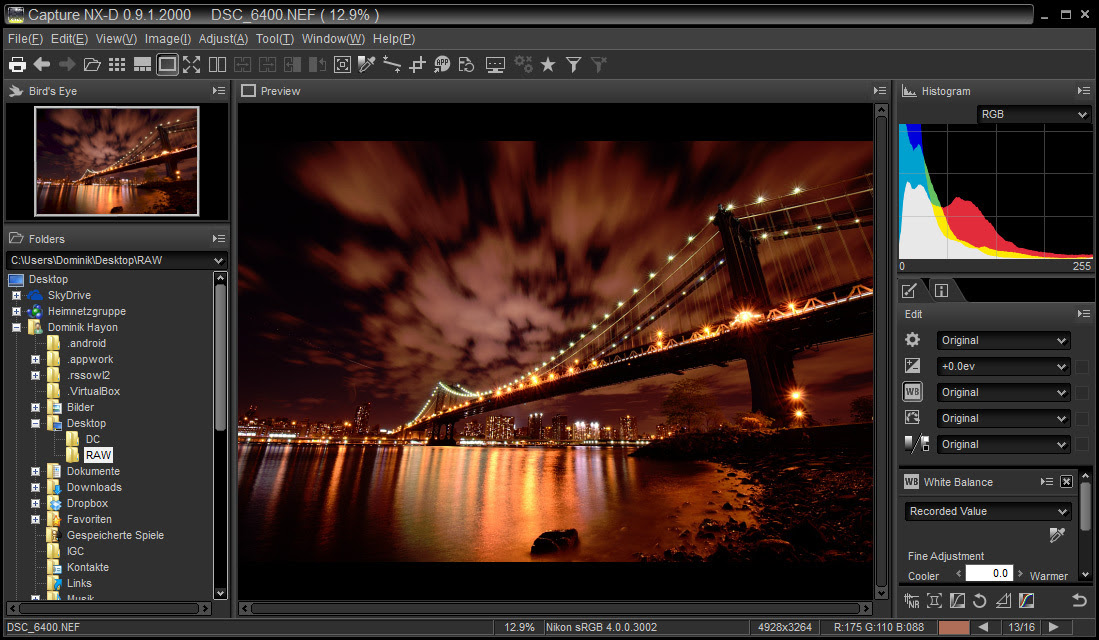Open the Recorded Value white balance dropdown
The image size is (1099, 640).
click(x=986, y=511)
